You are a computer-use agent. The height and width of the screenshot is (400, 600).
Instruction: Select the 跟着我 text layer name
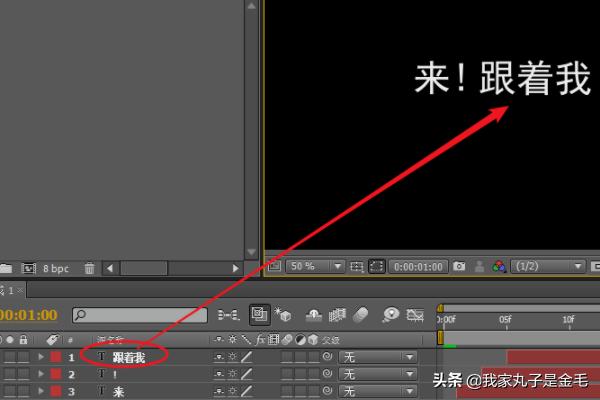[129, 358]
